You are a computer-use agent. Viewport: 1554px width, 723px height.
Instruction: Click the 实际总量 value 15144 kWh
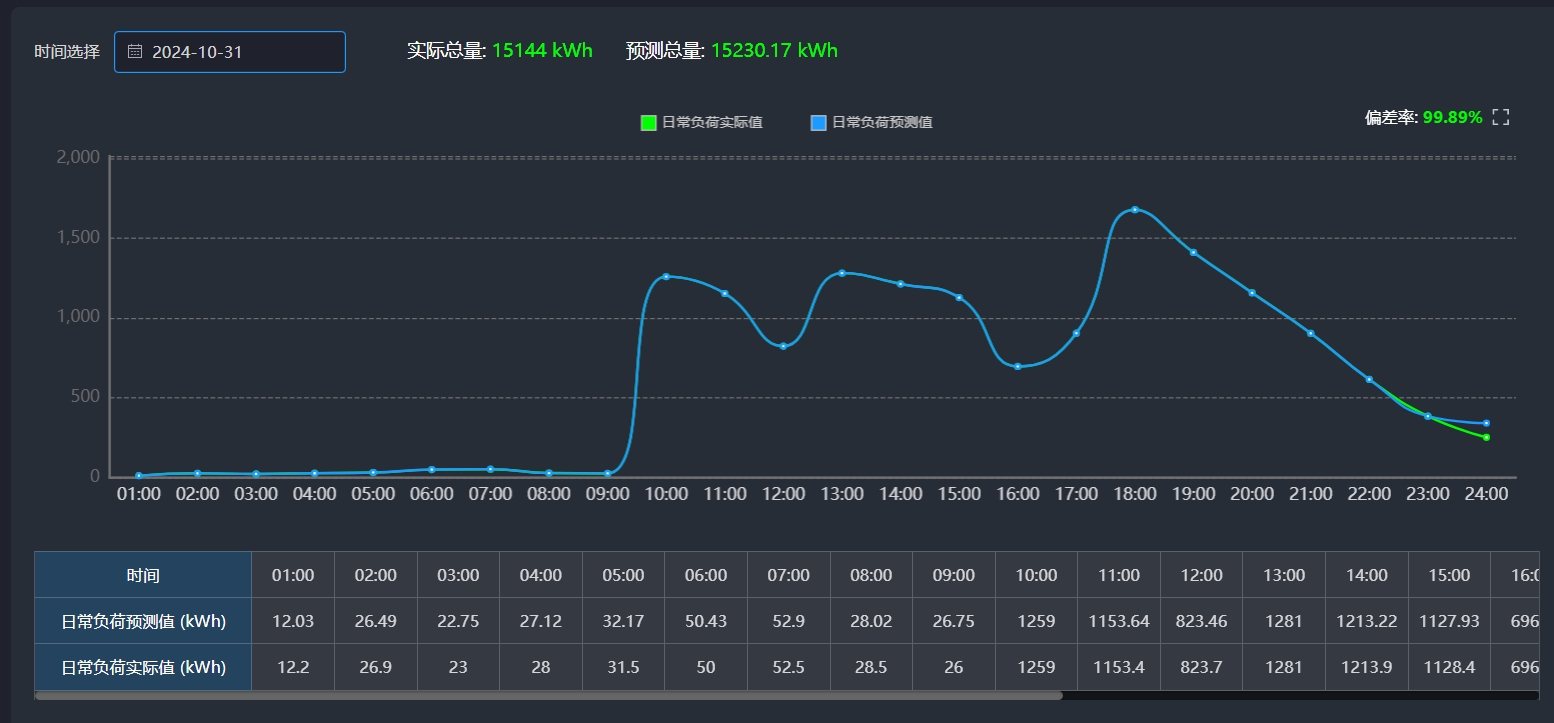coord(542,50)
